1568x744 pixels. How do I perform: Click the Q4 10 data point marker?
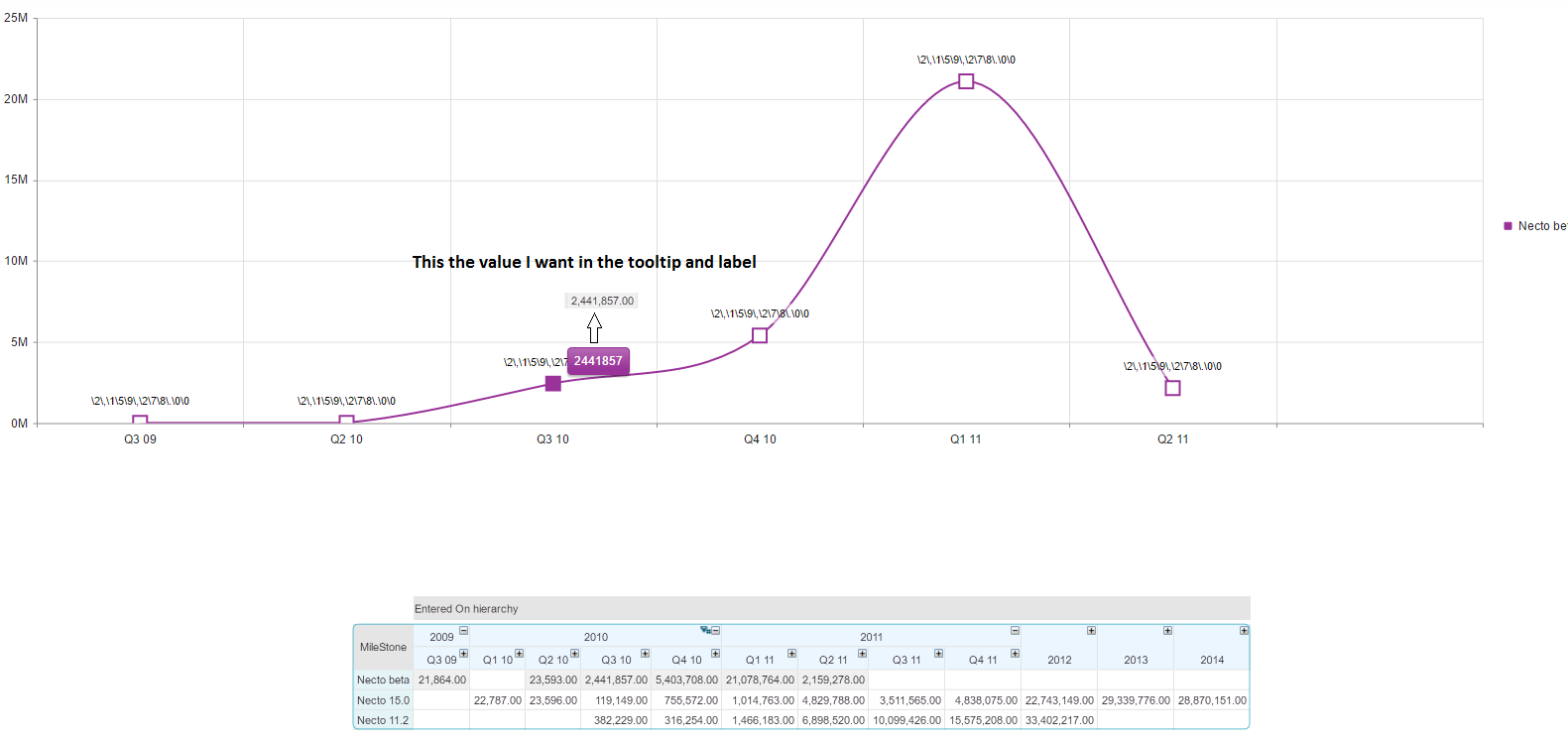760,335
